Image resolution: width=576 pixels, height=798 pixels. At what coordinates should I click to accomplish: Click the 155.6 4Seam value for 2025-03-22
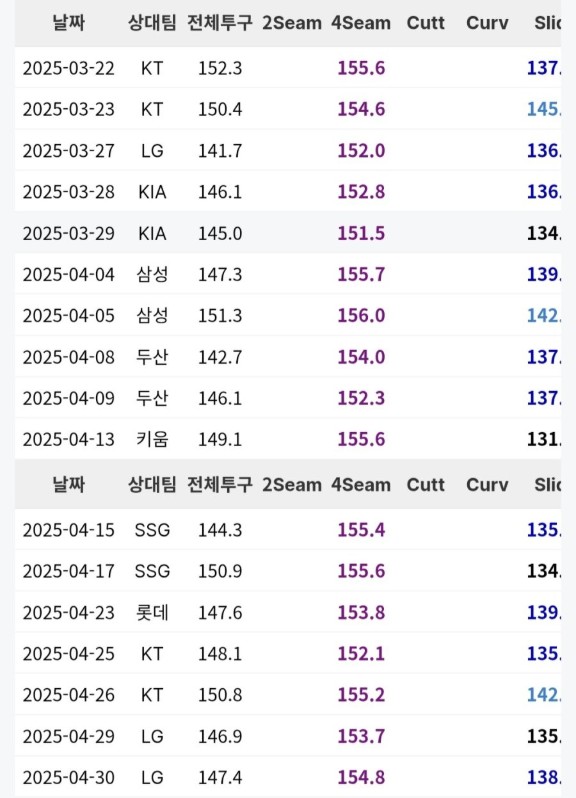tap(361, 68)
